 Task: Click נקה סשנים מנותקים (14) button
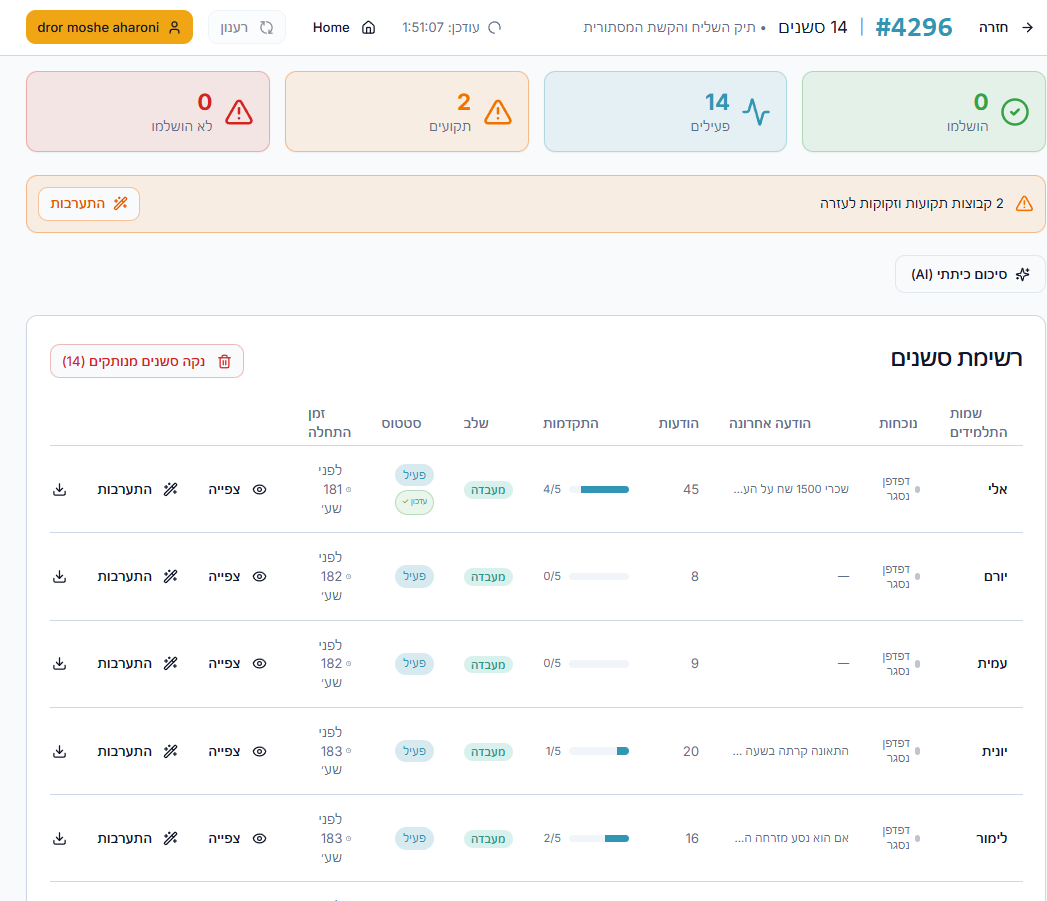pos(147,361)
